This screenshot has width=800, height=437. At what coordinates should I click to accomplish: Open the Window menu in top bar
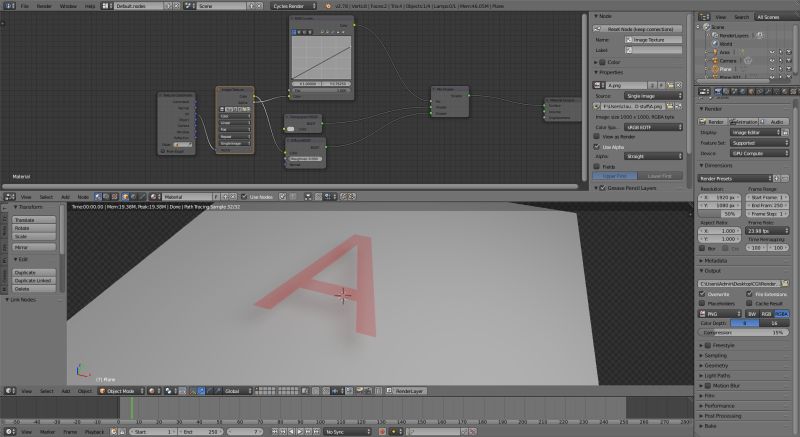pos(68,6)
